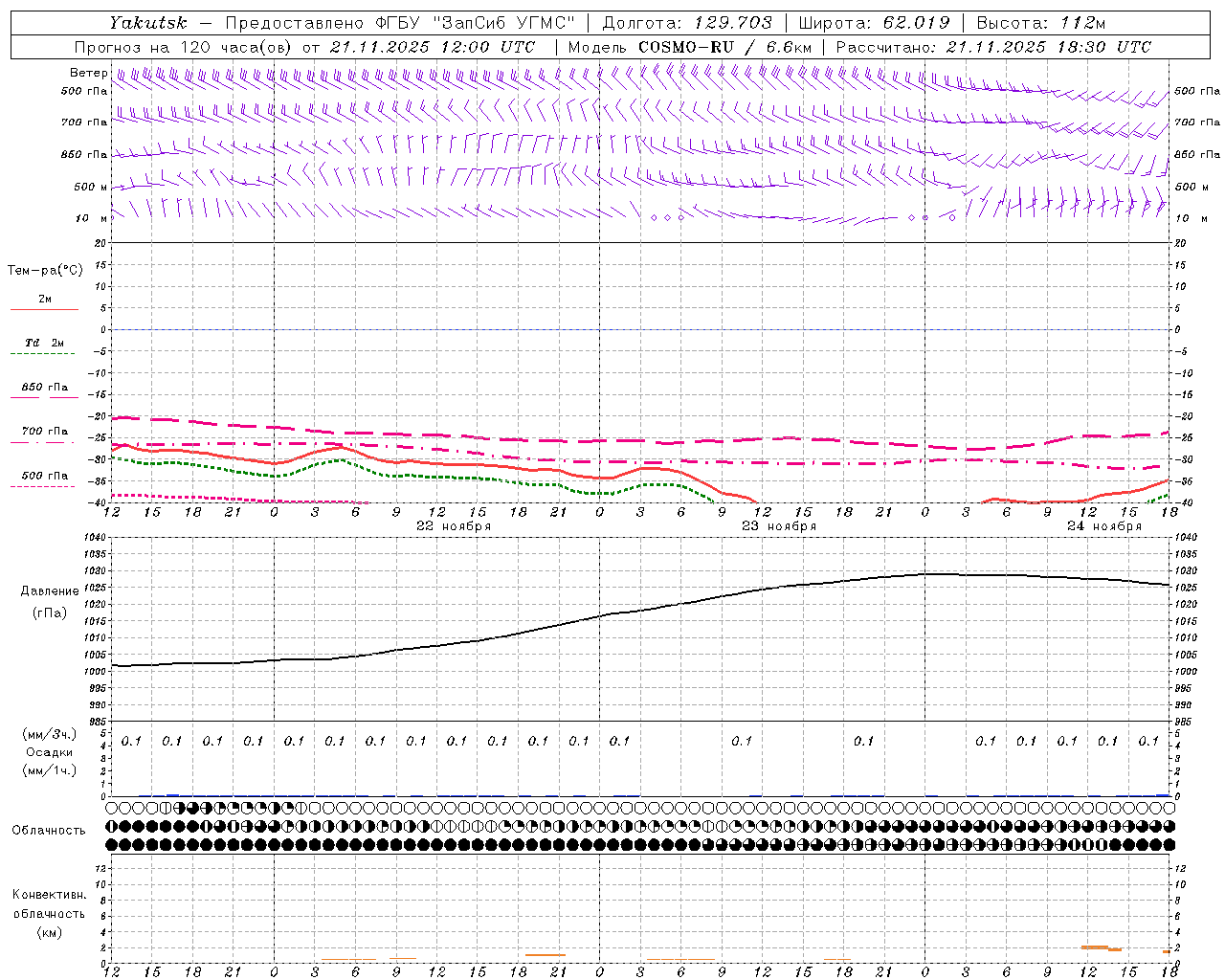Screen dimensions: 1225x980
Task: Select the (мм/1ч.) precipitation unit label
Action: [50, 770]
